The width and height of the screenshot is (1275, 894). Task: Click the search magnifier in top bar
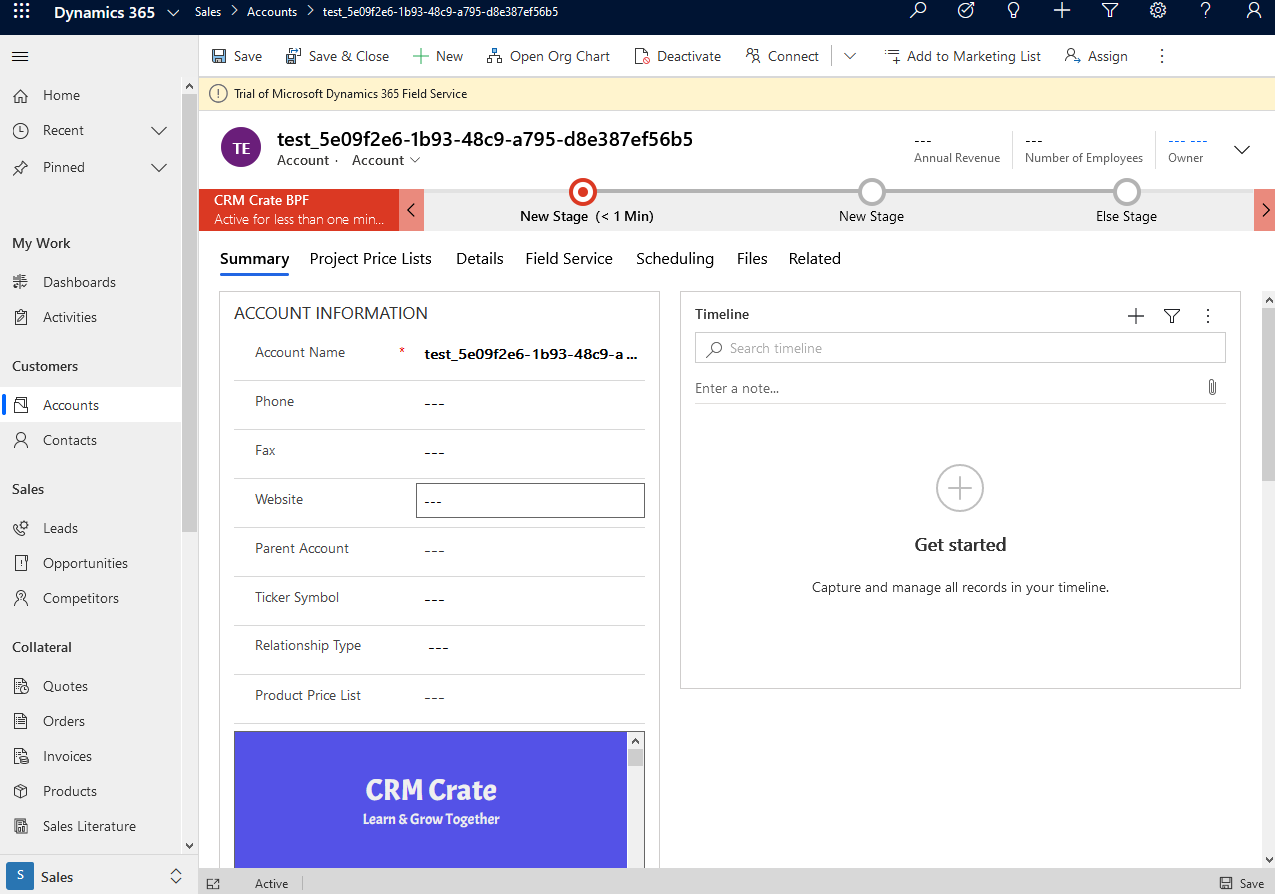(917, 11)
